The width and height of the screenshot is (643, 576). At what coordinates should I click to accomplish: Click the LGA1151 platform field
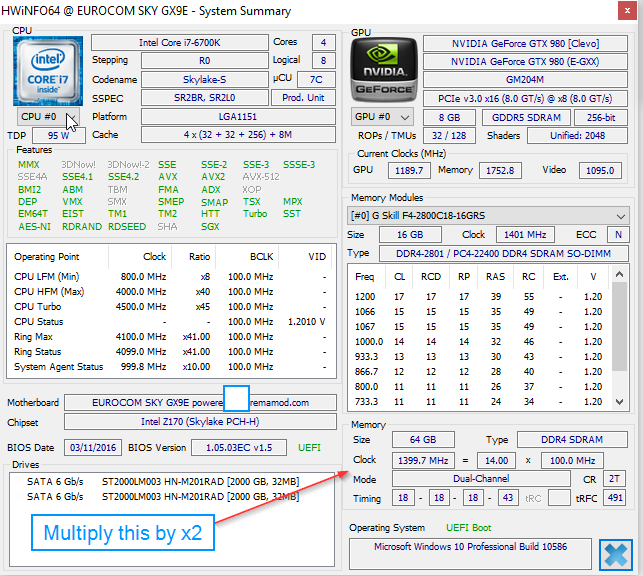tap(238, 117)
